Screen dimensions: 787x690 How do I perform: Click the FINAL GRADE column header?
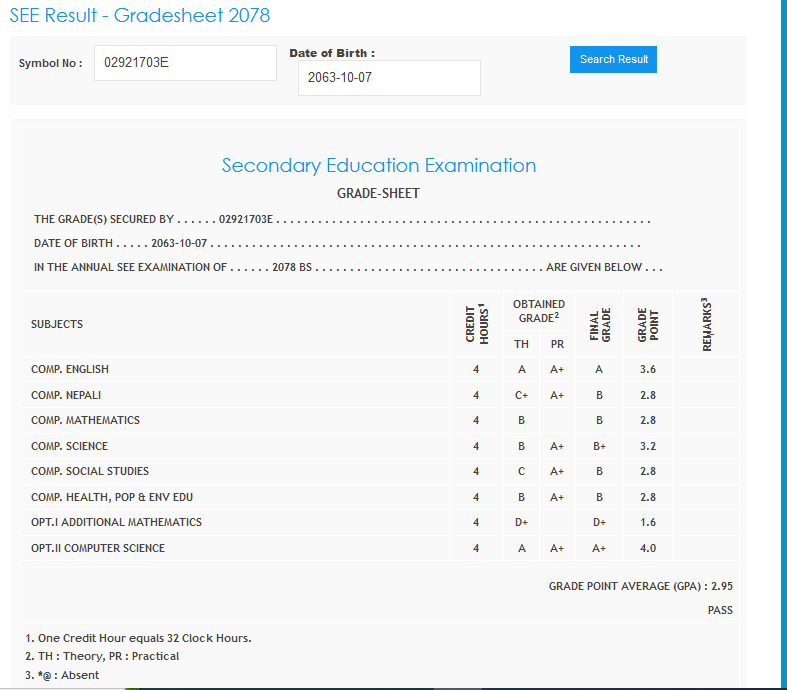click(599, 324)
